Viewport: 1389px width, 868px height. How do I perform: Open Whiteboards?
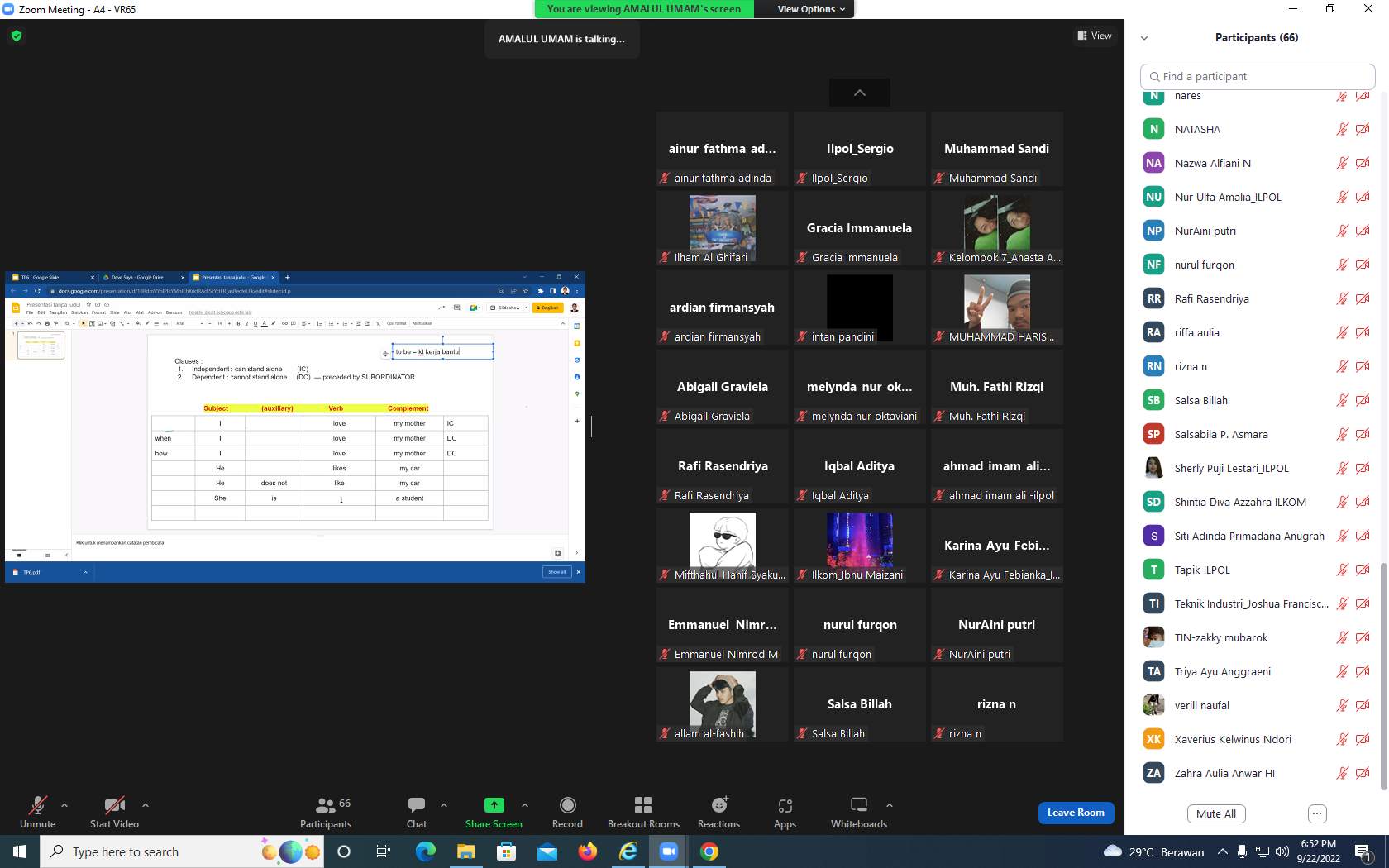pos(859,812)
